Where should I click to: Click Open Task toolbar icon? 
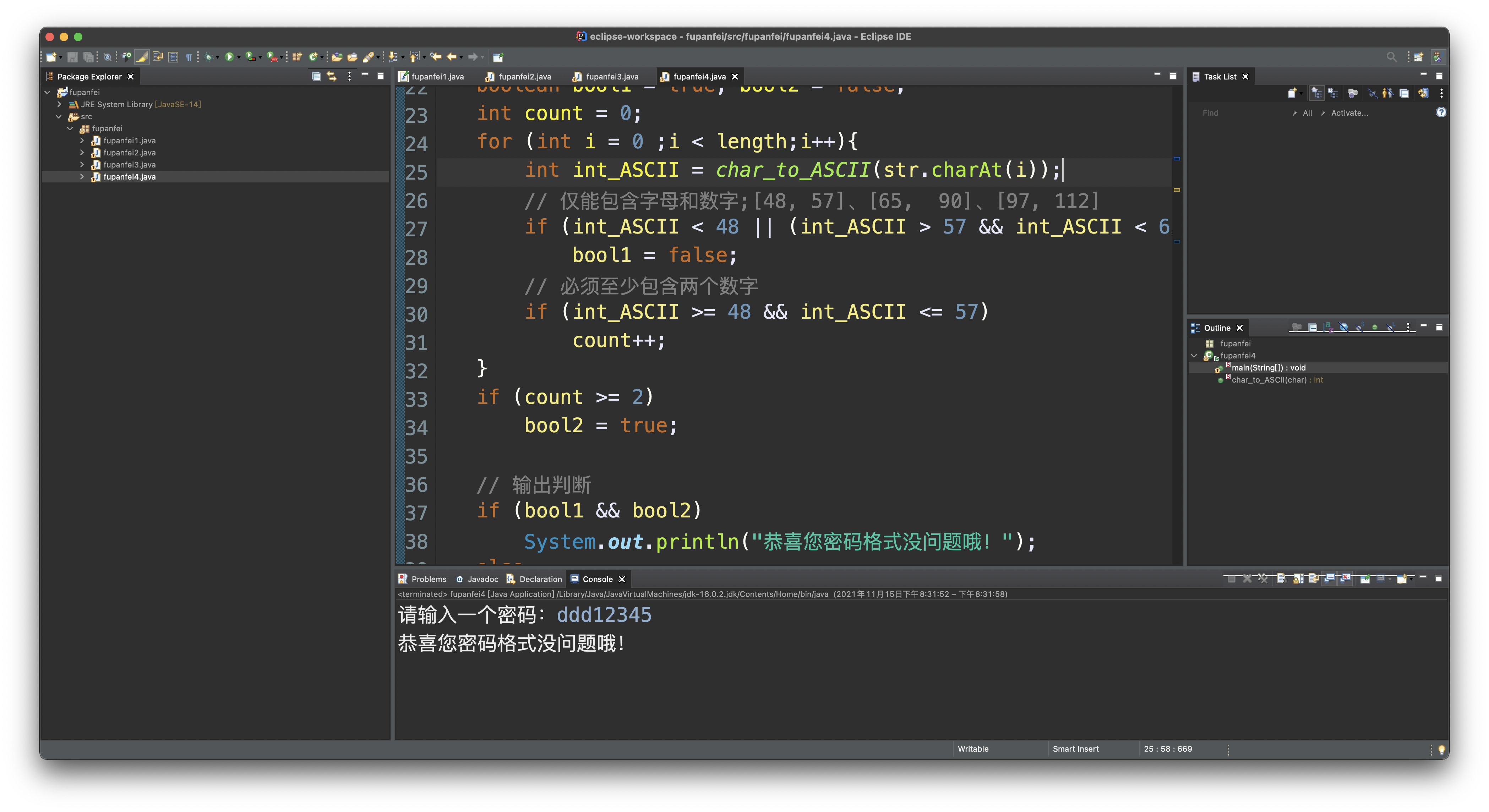click(x=352, y=57)
